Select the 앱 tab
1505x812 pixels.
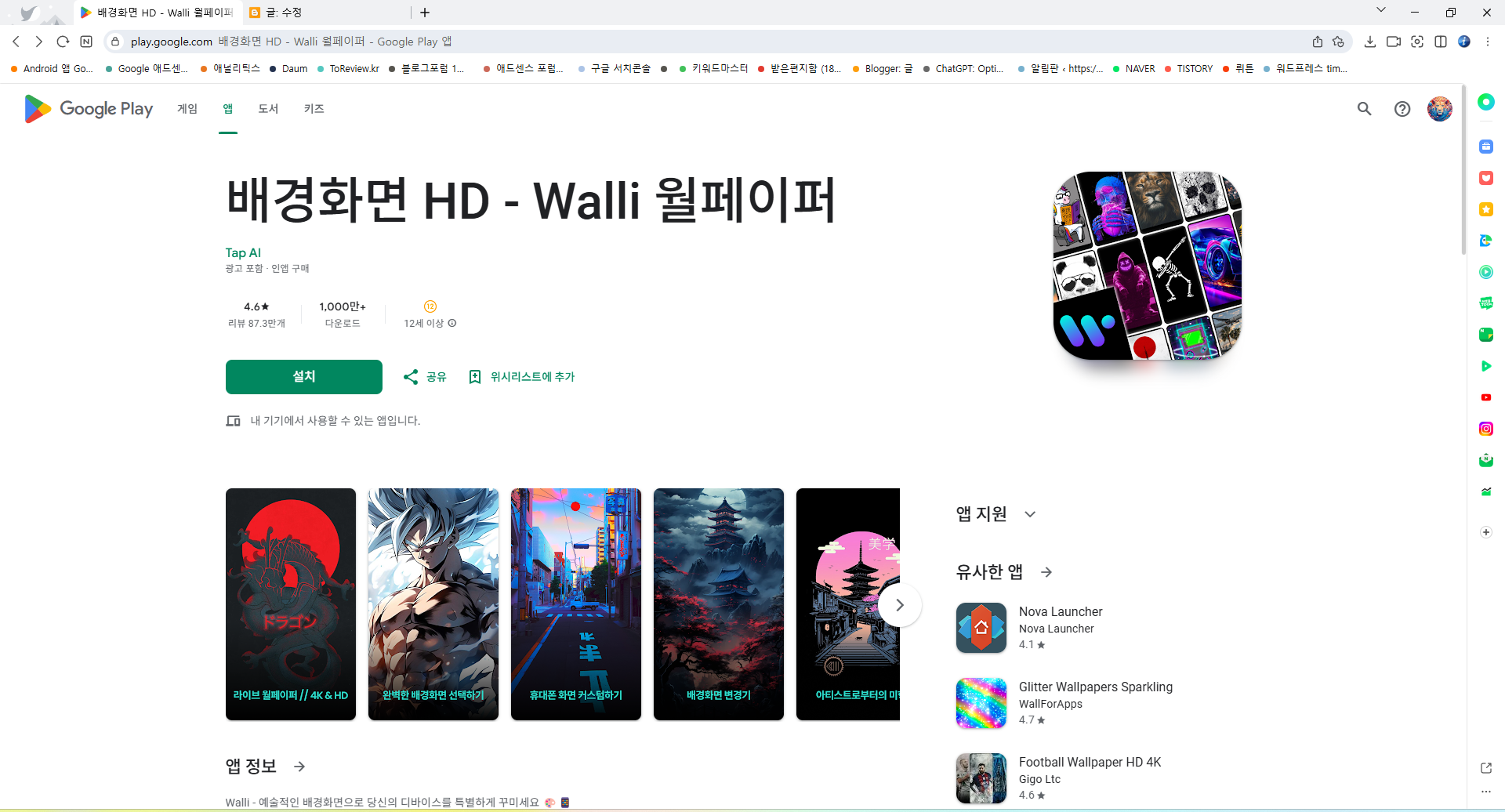pyautogui.click(x=228, y=109)
